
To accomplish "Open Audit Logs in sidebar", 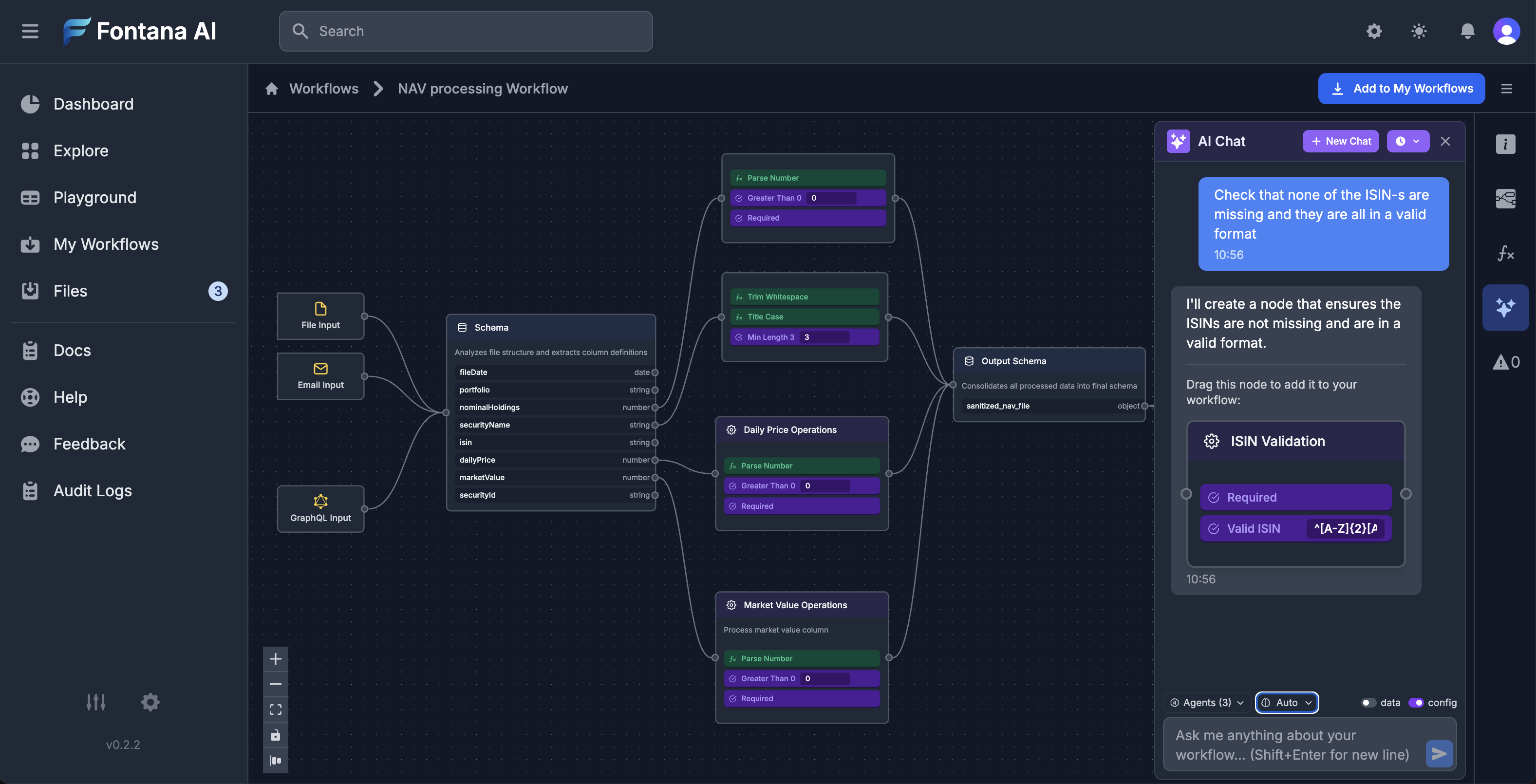I will point(93,491).
